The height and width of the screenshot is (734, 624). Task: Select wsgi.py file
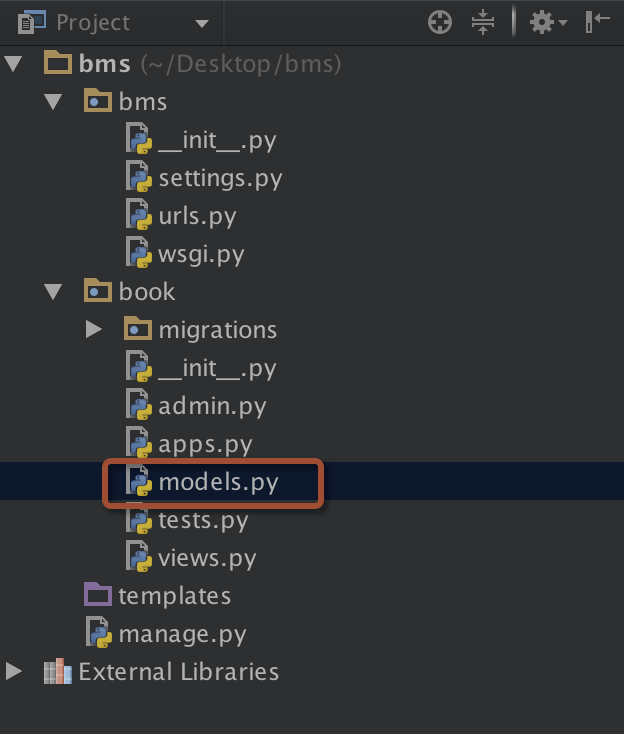coord(201,255)
